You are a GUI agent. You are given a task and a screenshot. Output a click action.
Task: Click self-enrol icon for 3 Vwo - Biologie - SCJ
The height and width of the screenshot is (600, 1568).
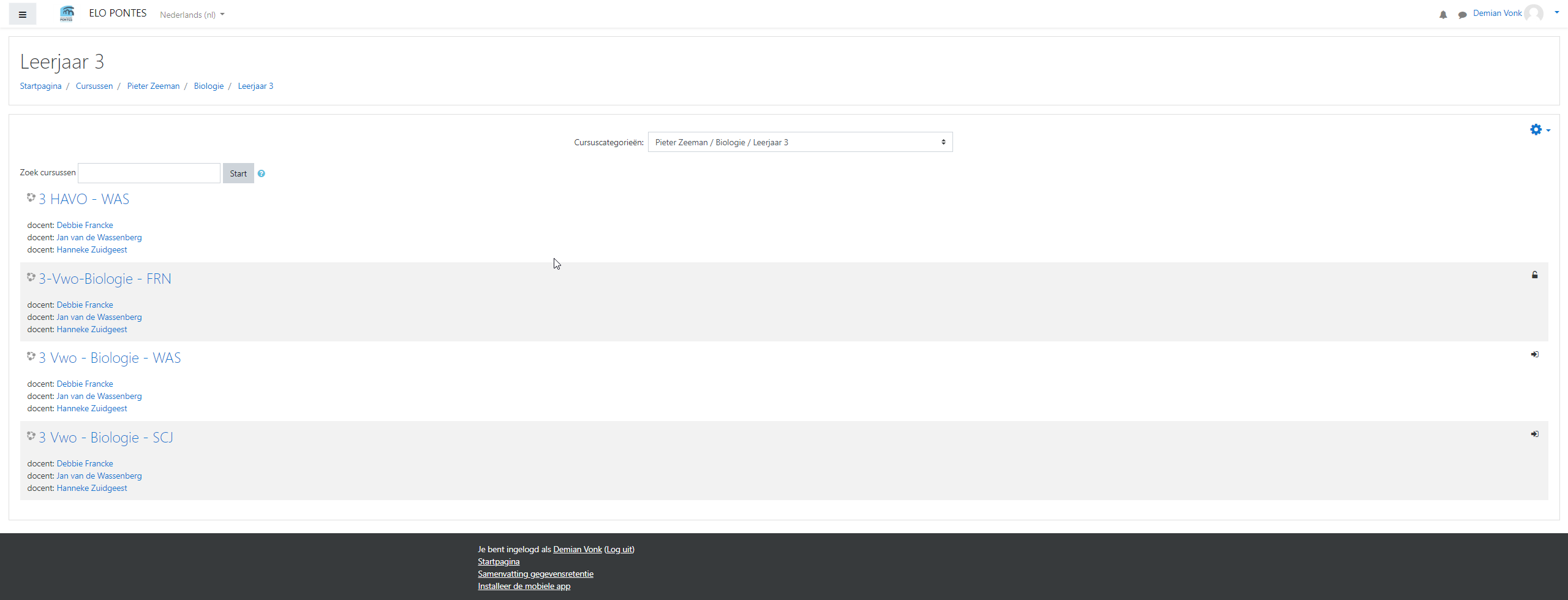pyautogui.click(x=1535, y=434)
